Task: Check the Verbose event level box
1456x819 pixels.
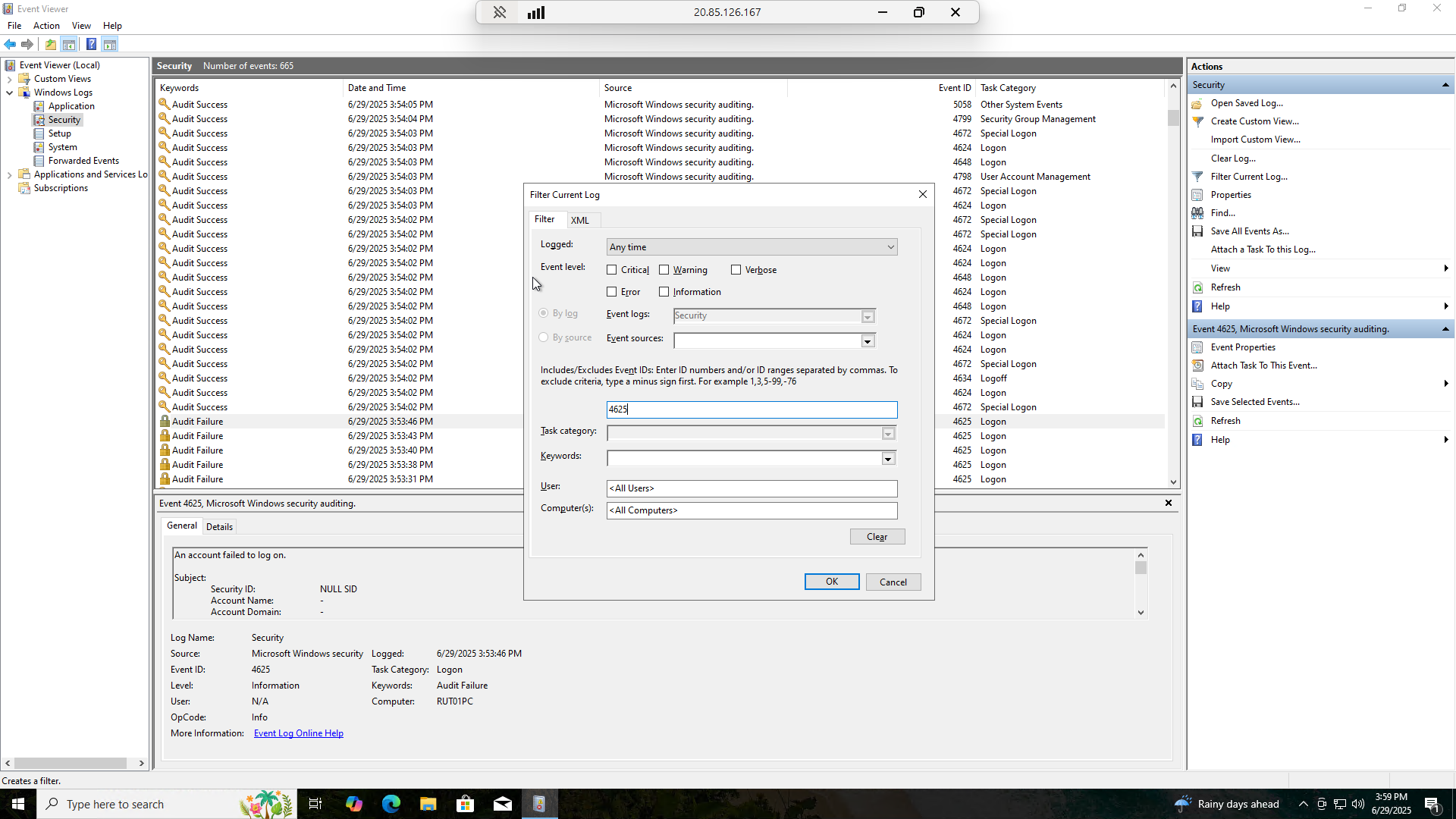Action: (736, 270)
